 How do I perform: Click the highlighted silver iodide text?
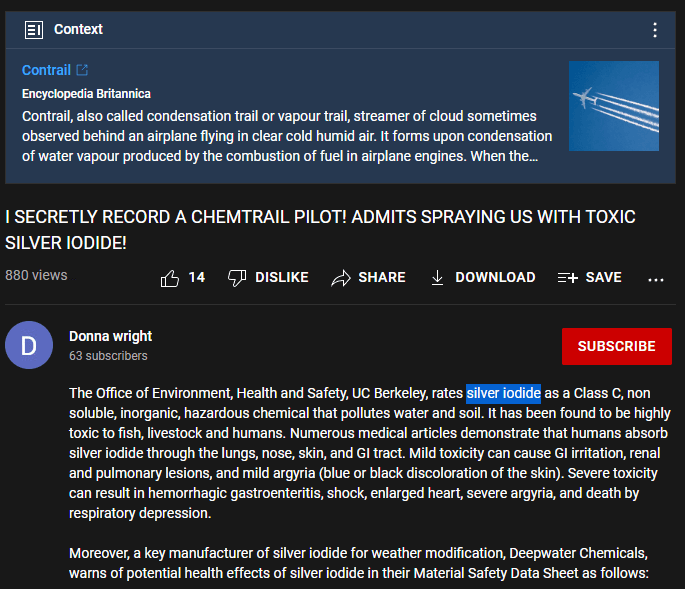(503, 393)
